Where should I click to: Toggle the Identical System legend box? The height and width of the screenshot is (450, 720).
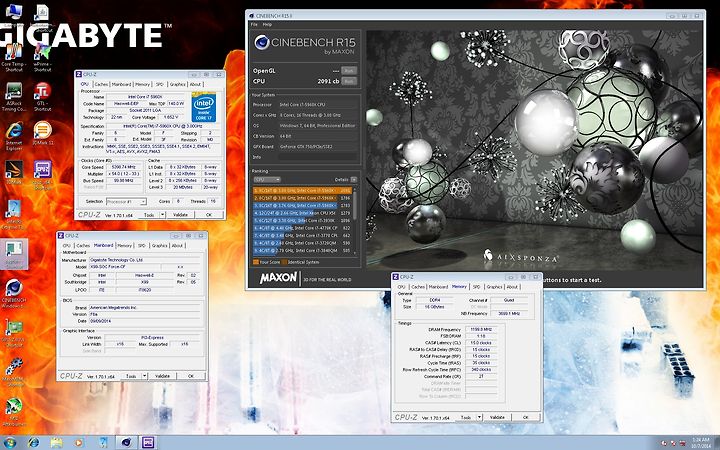284,262
